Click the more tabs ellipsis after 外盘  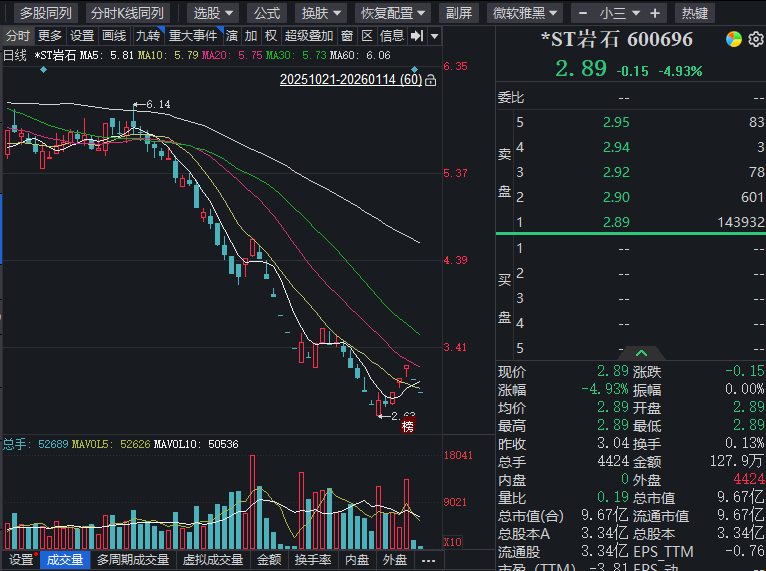[428, 560]
